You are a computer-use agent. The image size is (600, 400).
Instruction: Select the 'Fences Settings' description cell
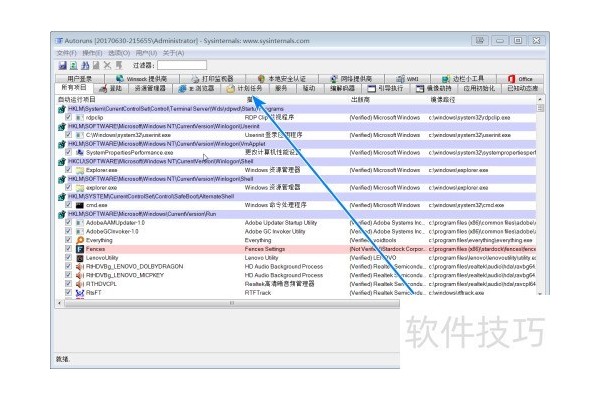265,249
